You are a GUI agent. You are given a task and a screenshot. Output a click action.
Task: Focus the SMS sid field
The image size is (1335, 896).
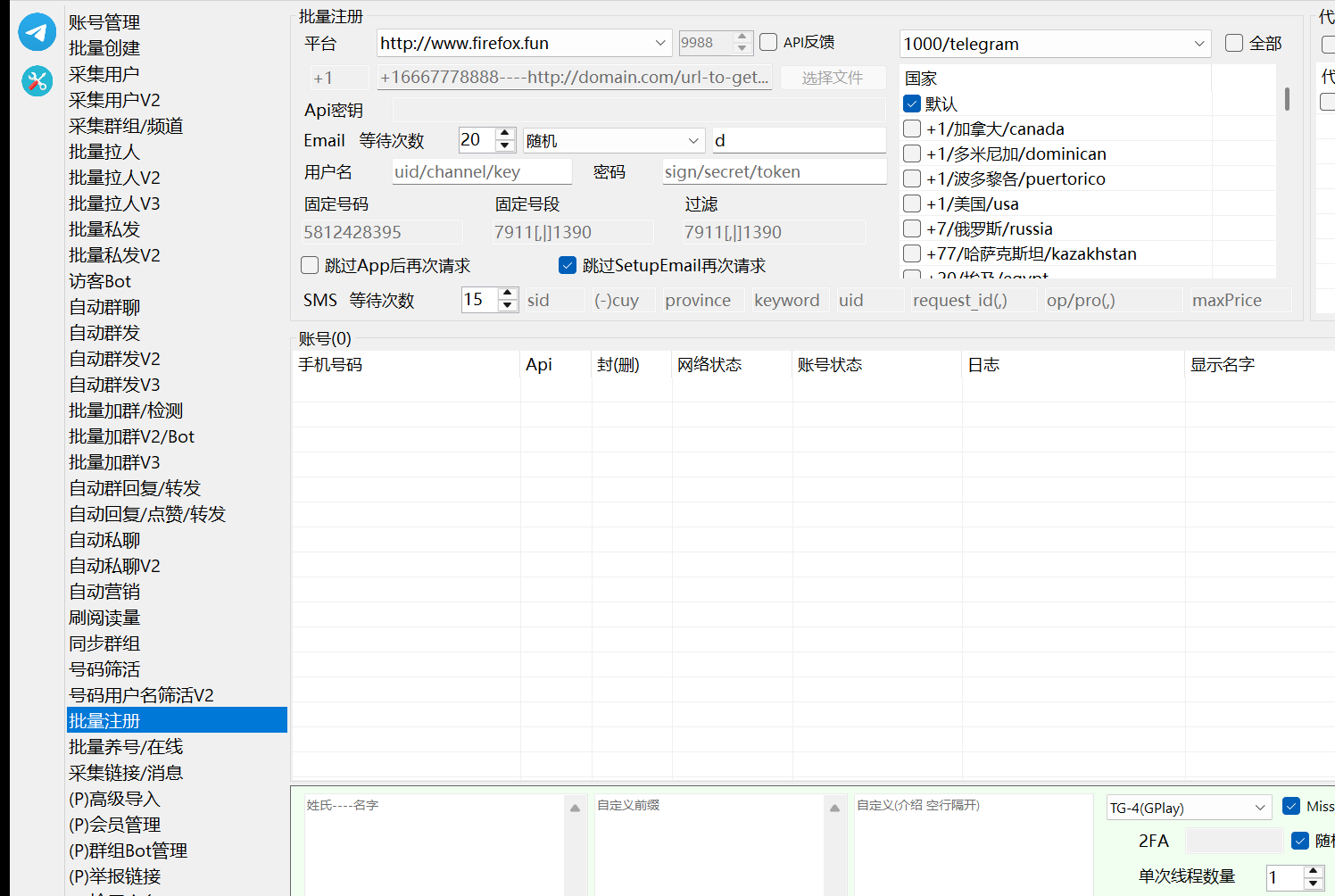pos(554,300)
